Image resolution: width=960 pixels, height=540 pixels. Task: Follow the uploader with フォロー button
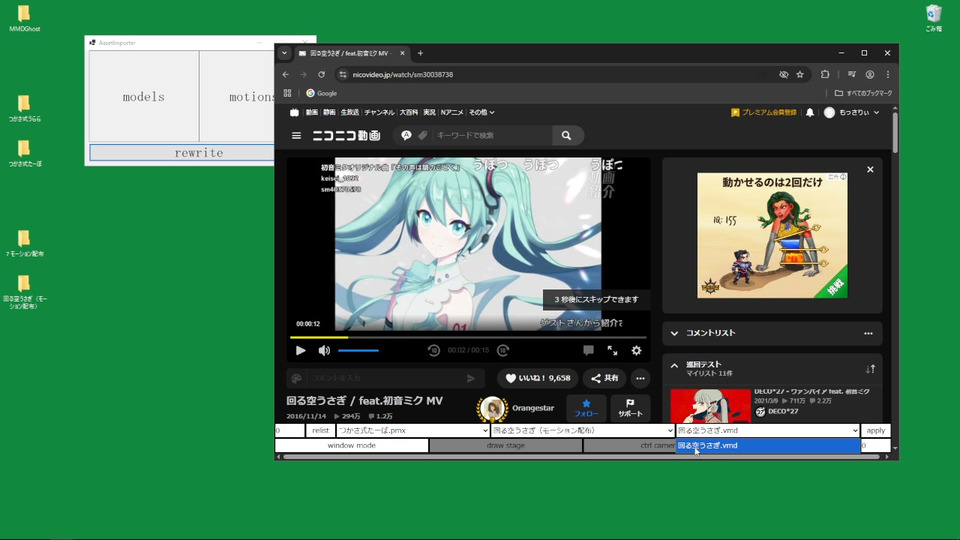tap(586, 408)
